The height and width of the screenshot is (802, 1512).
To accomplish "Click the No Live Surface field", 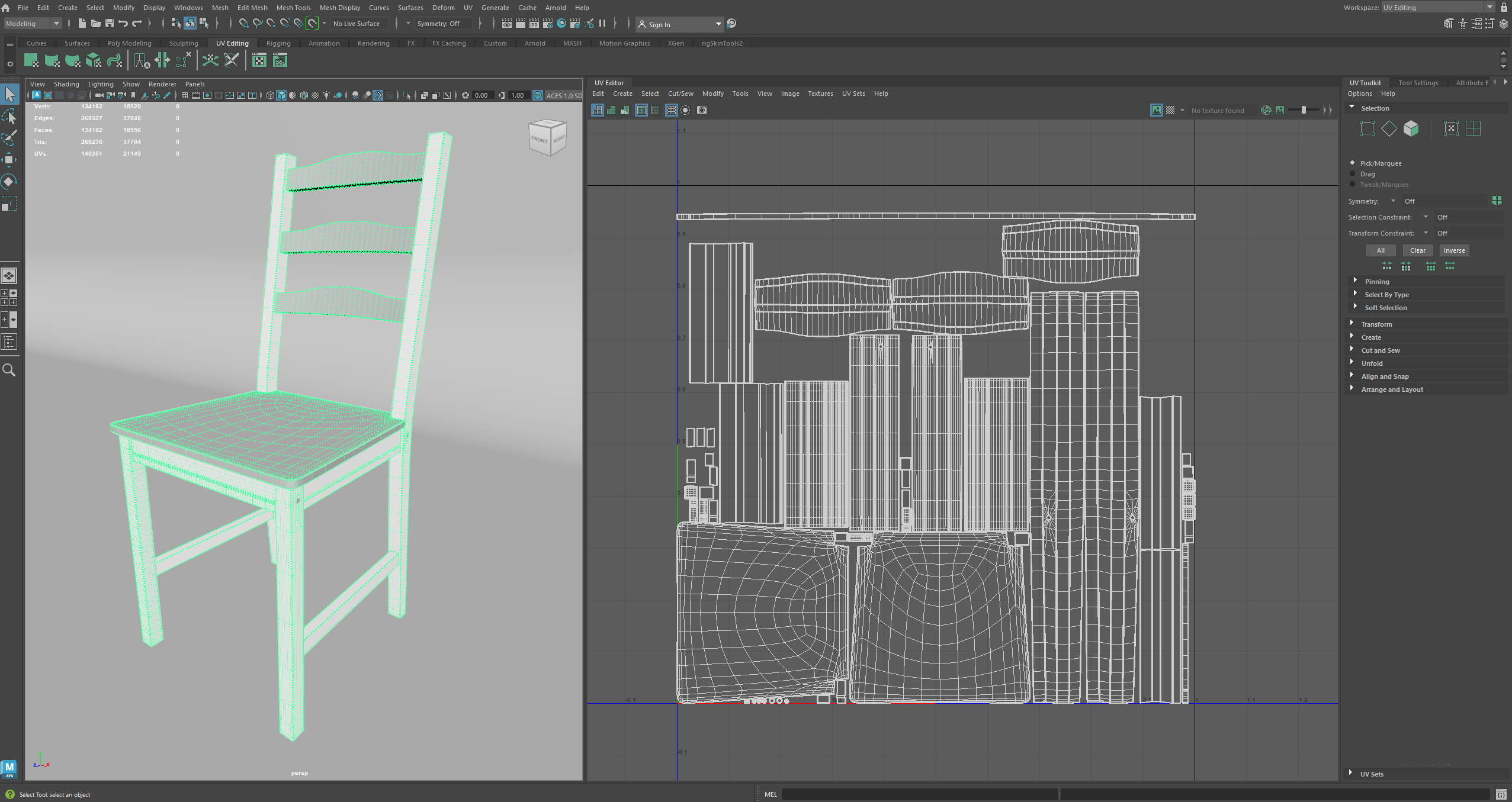I will click(x=359, y=24).
